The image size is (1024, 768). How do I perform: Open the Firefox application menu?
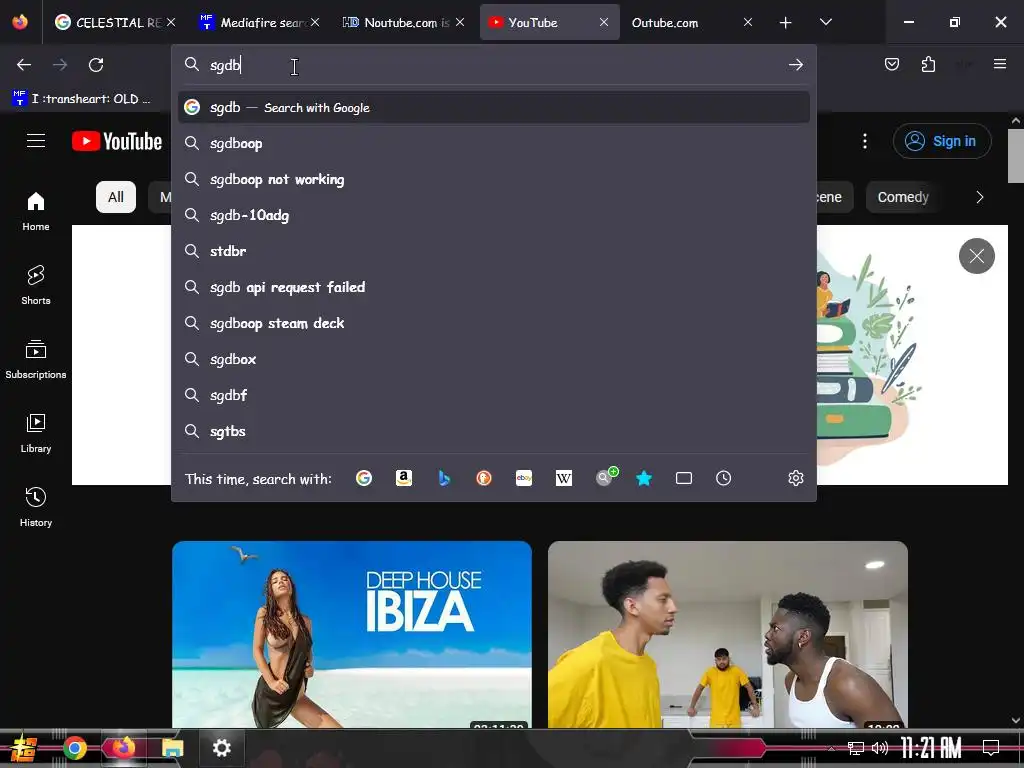point(999,64)
